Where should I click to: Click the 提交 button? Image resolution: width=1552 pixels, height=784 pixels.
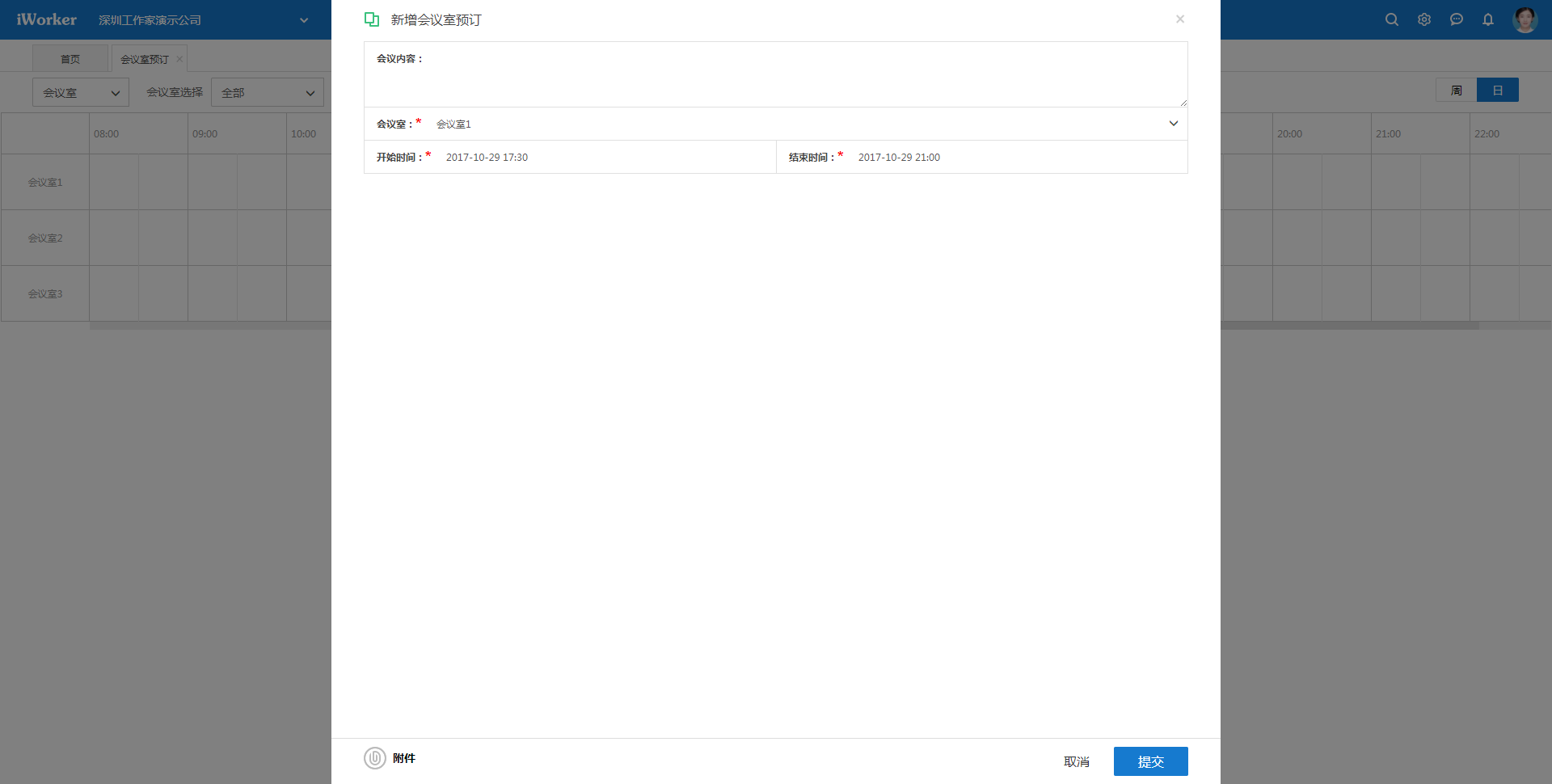coord(1151,761)
